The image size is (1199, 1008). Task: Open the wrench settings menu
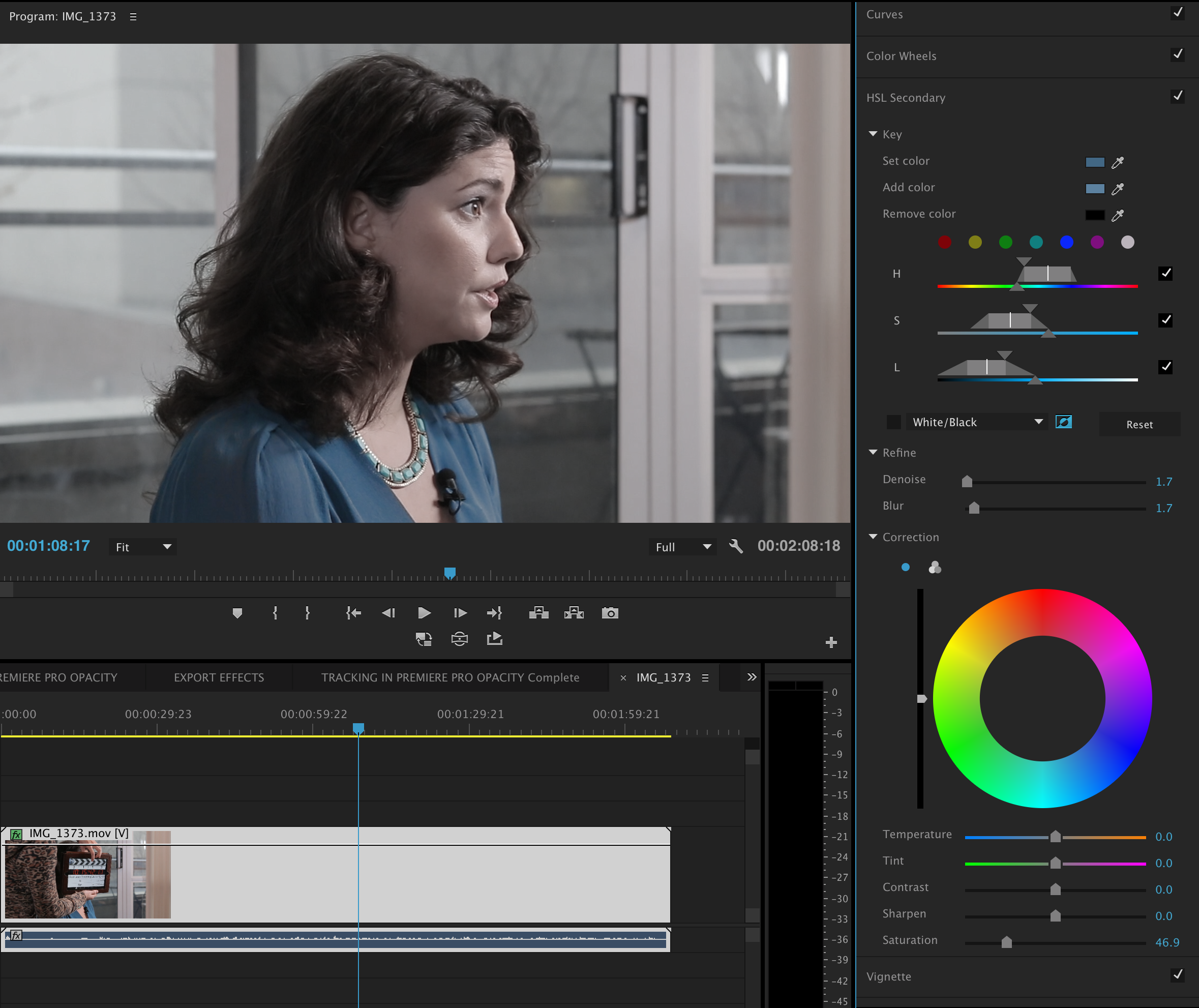736,546
